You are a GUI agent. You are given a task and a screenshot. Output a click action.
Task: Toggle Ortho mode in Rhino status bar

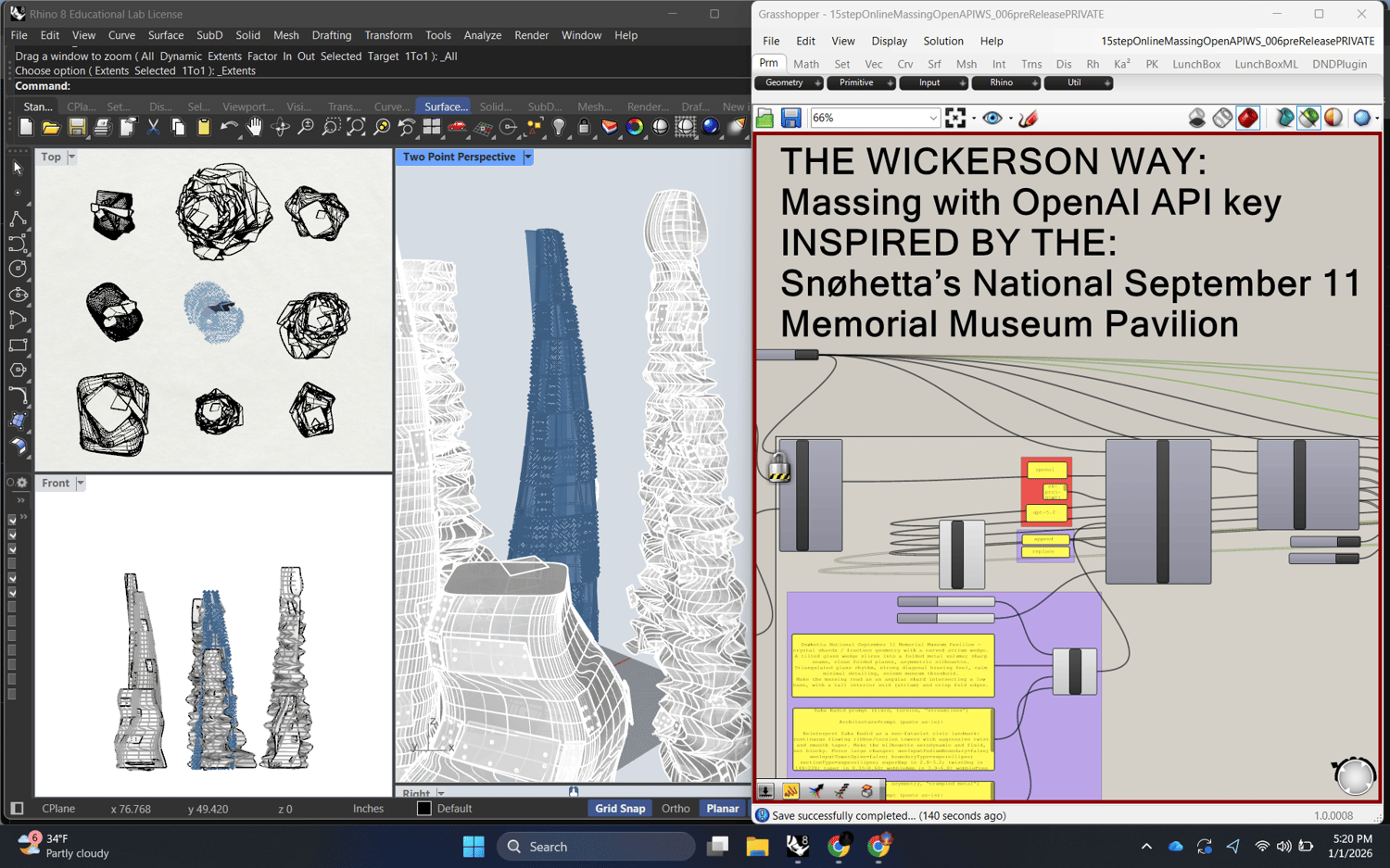(x=676, y=809)
